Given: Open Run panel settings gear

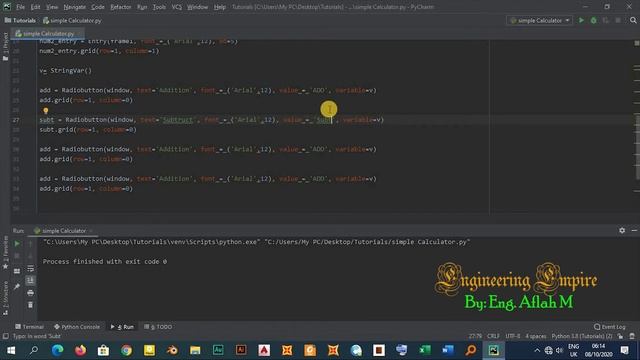Looking at the screenshot, I should click(622, 231).
